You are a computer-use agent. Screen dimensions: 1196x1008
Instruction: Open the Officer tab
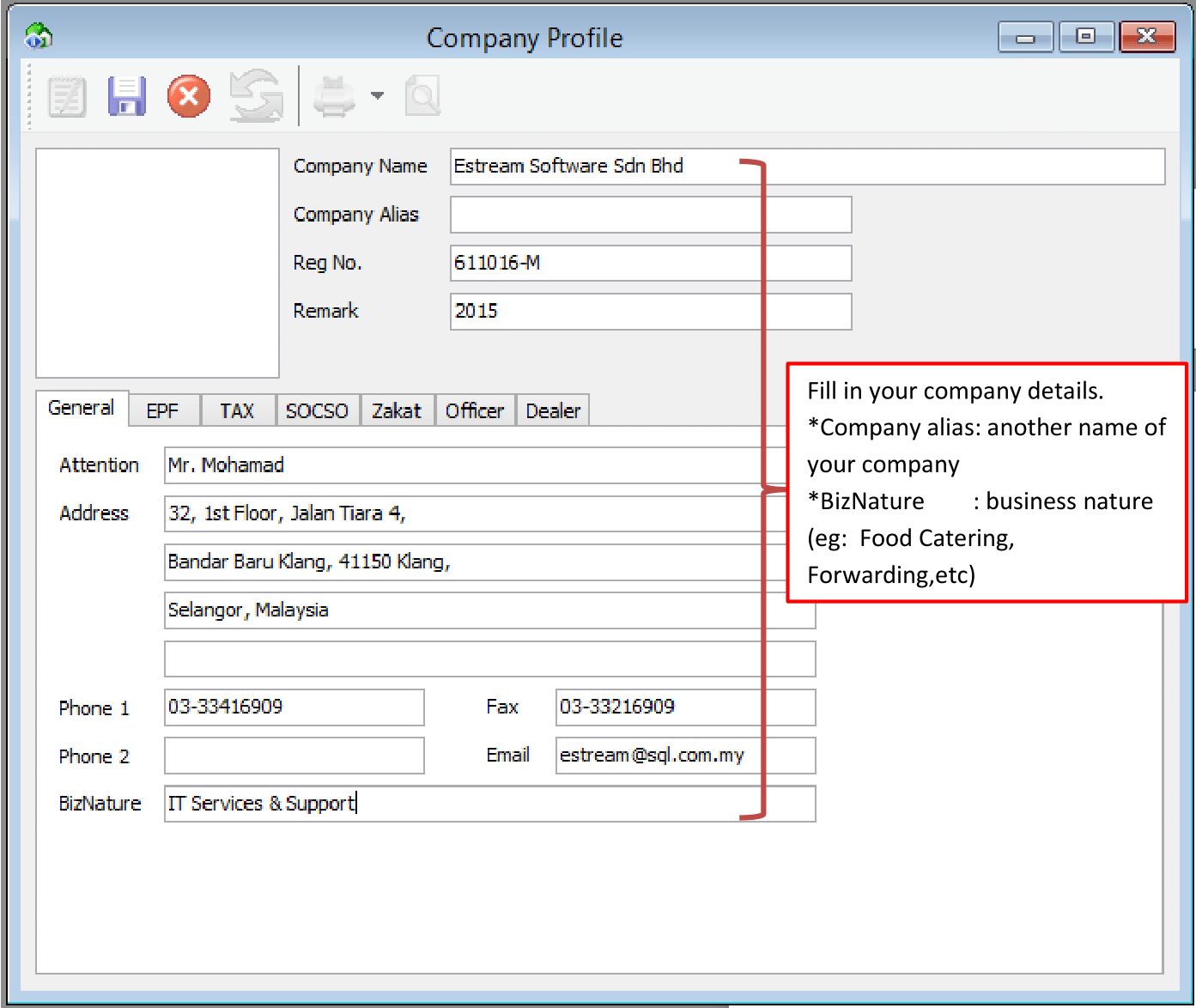coord(474,411)
